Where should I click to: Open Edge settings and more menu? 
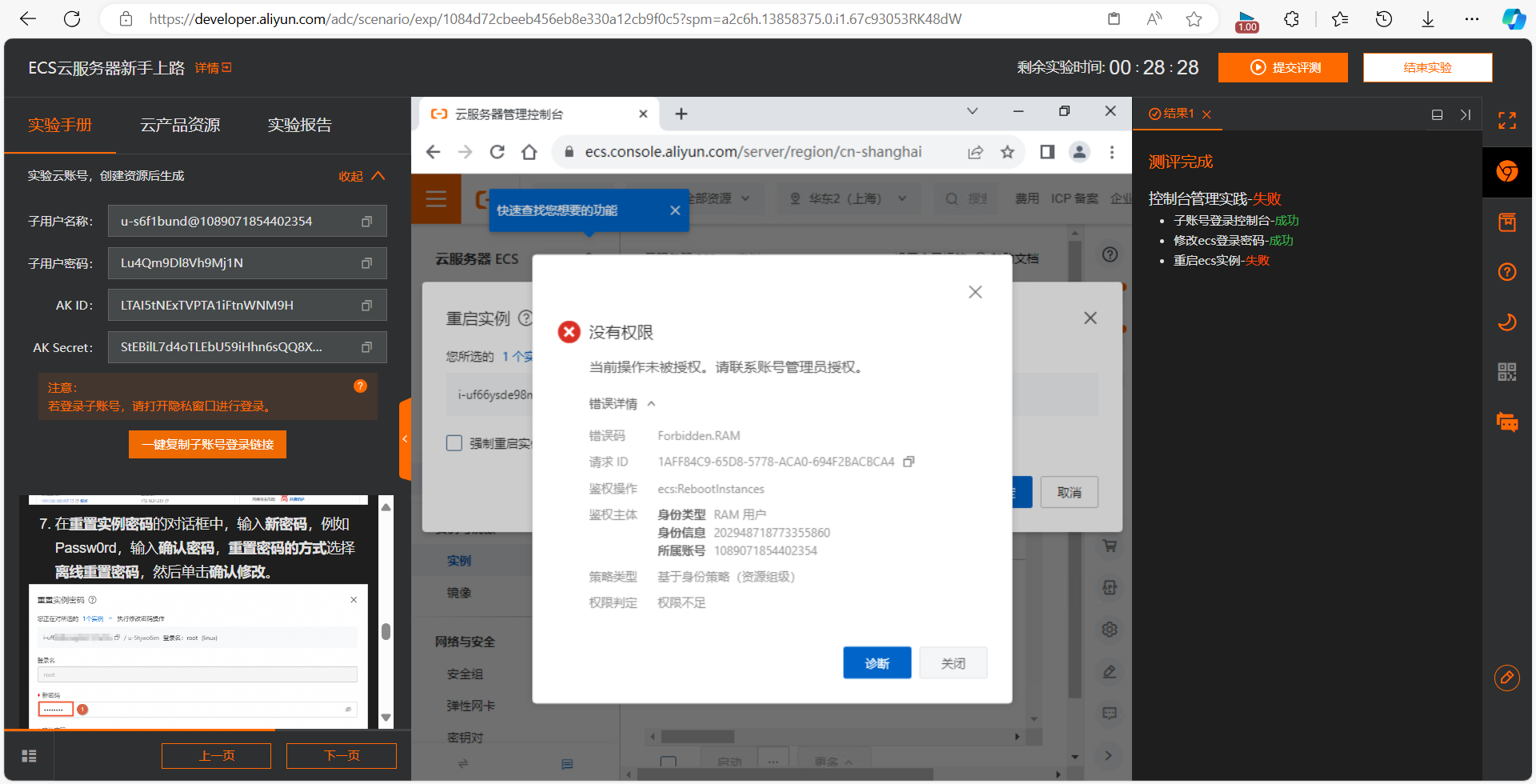pyautogui.click(x=1472, y=19)
